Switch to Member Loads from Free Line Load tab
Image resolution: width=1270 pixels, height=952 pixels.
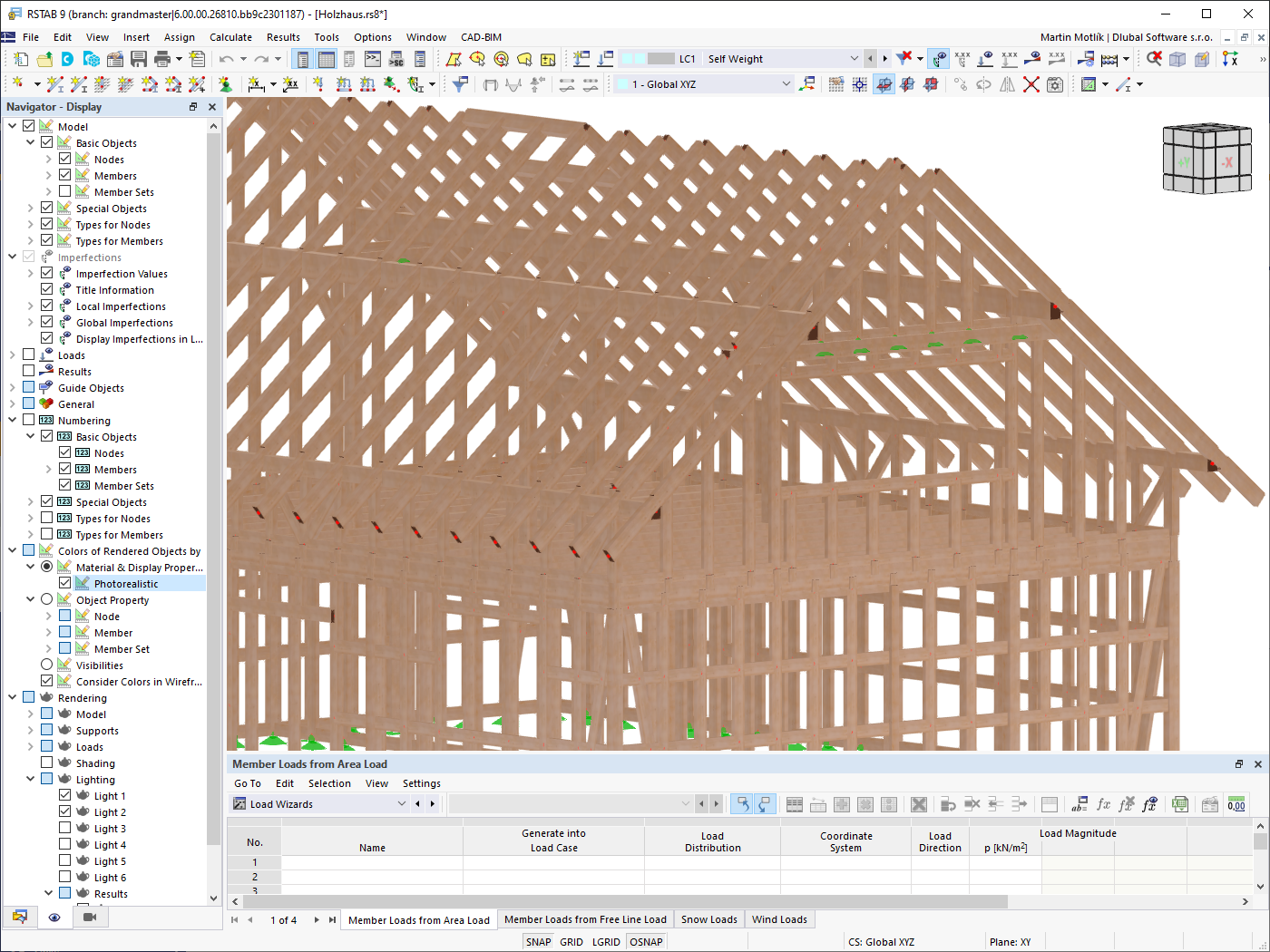(585, 919)
